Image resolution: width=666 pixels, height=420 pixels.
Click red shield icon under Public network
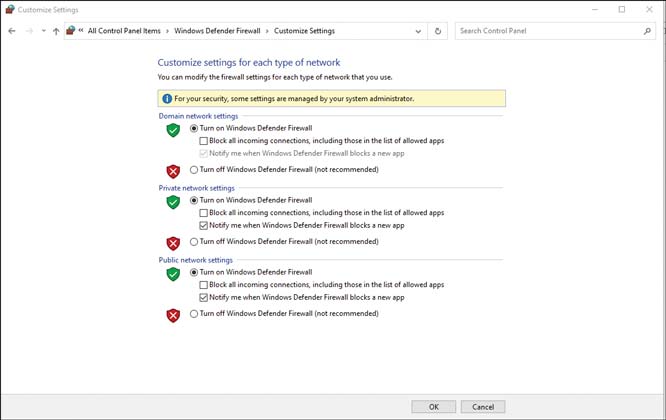point(173,315)
